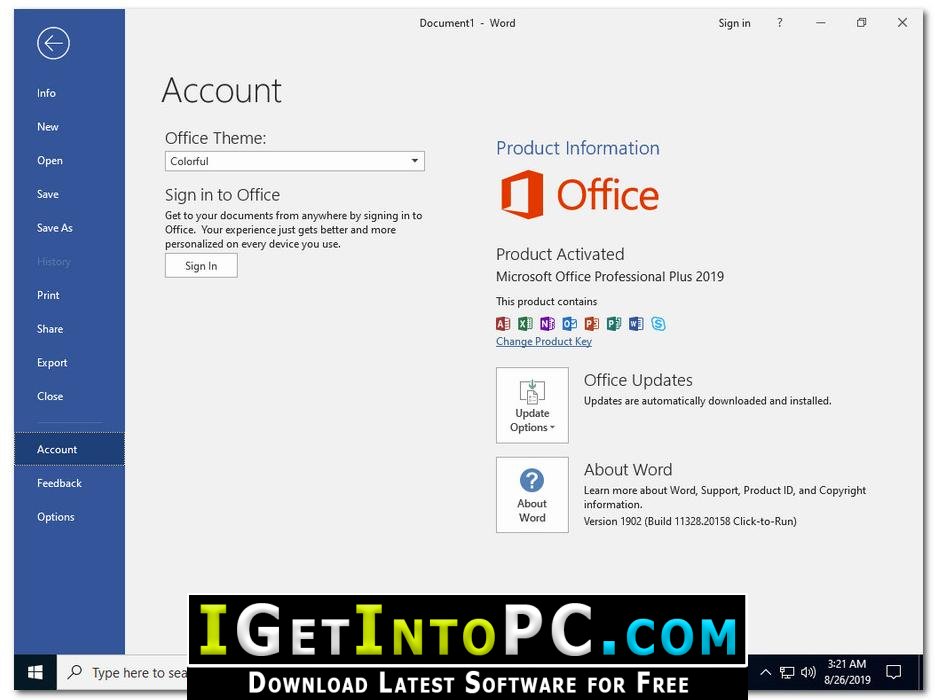Image resolution: width=936 pixels, height=700 pixels.
Task: Open the Office Theme dropdown
Action: pos(295,161)
